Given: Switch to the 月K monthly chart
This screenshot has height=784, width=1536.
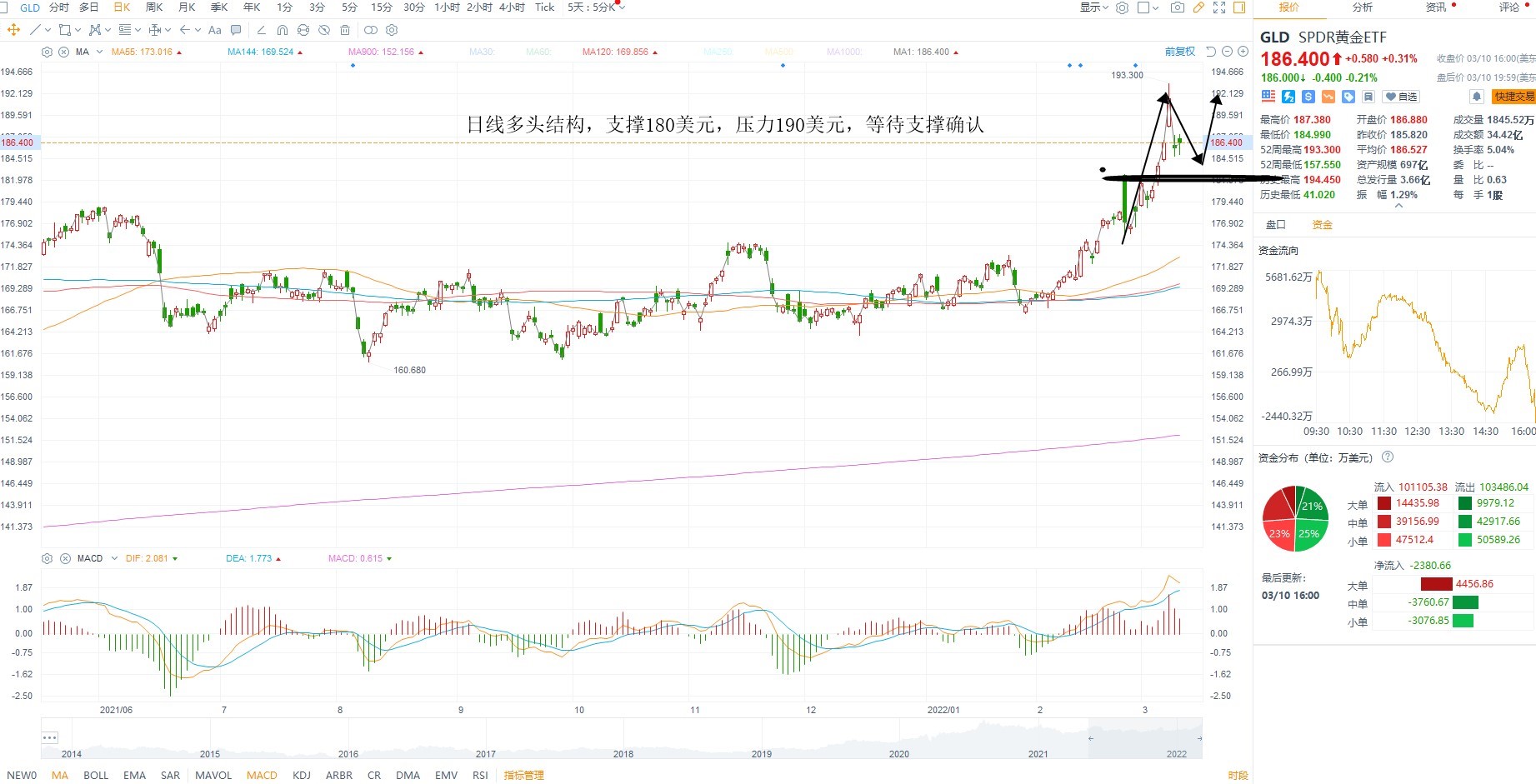Looking at the screenshot, I should (187, 7).
